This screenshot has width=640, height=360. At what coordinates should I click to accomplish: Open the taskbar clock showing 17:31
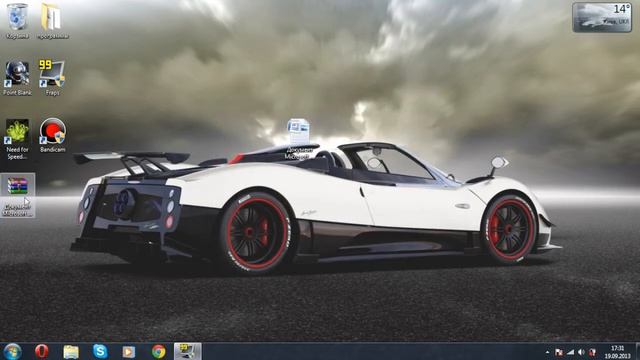tap(618, 352)
